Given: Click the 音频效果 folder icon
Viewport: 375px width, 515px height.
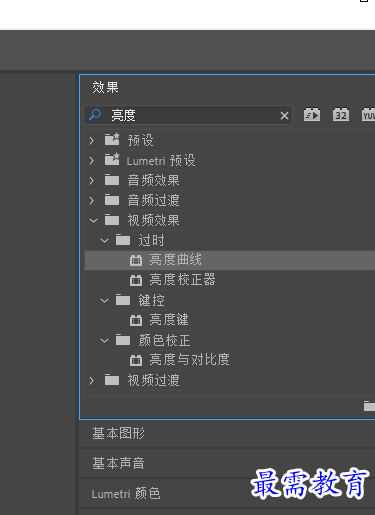Looking at the screenshot, I should pyautogui.click(x=112, y=180).
